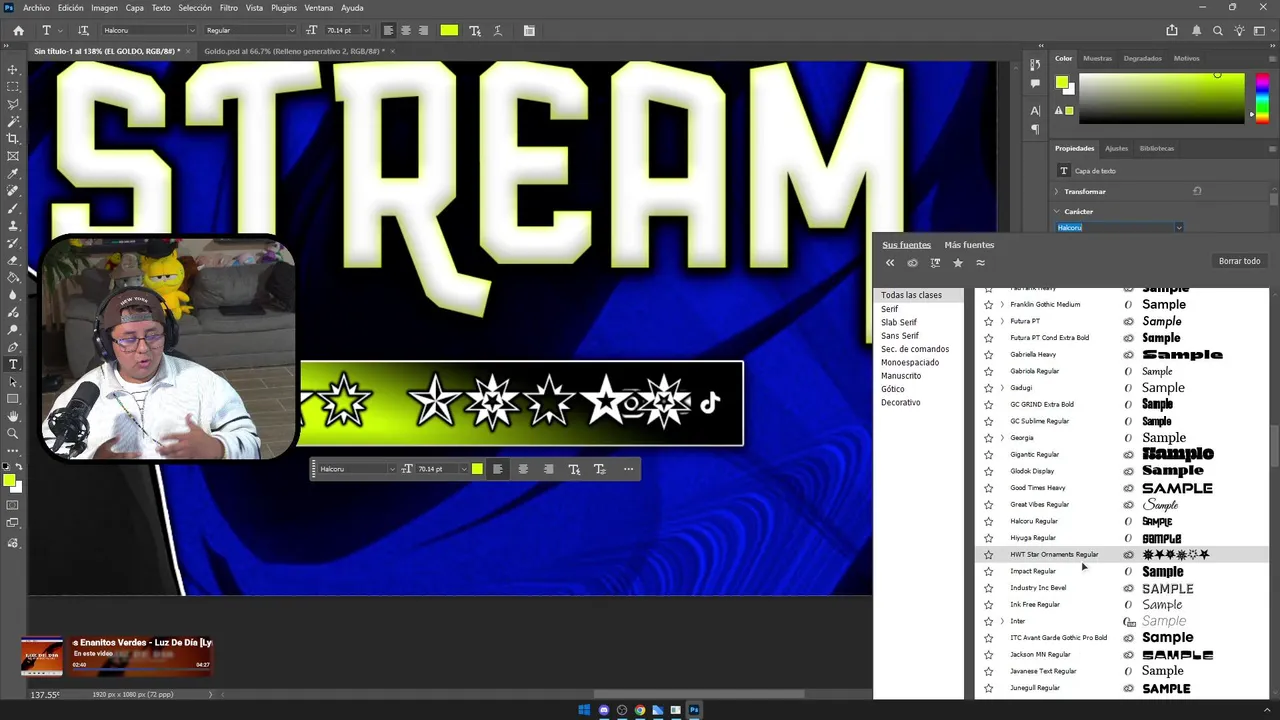The width and height of the screenshot is (1280, 720).
Task: Favorite the Jackson MN Regular star
Action: click(989, 654)
